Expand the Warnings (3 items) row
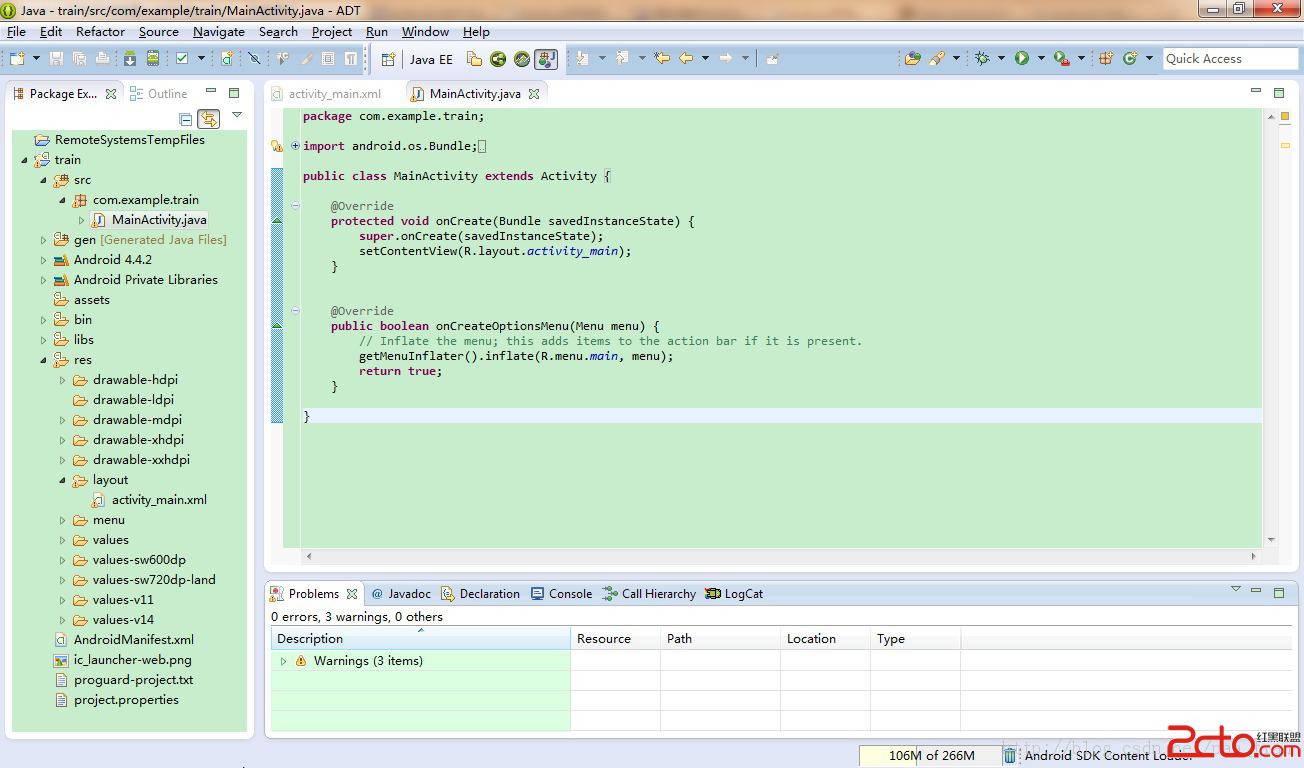This screenshot has width=1304, height=768. [283, 661]
